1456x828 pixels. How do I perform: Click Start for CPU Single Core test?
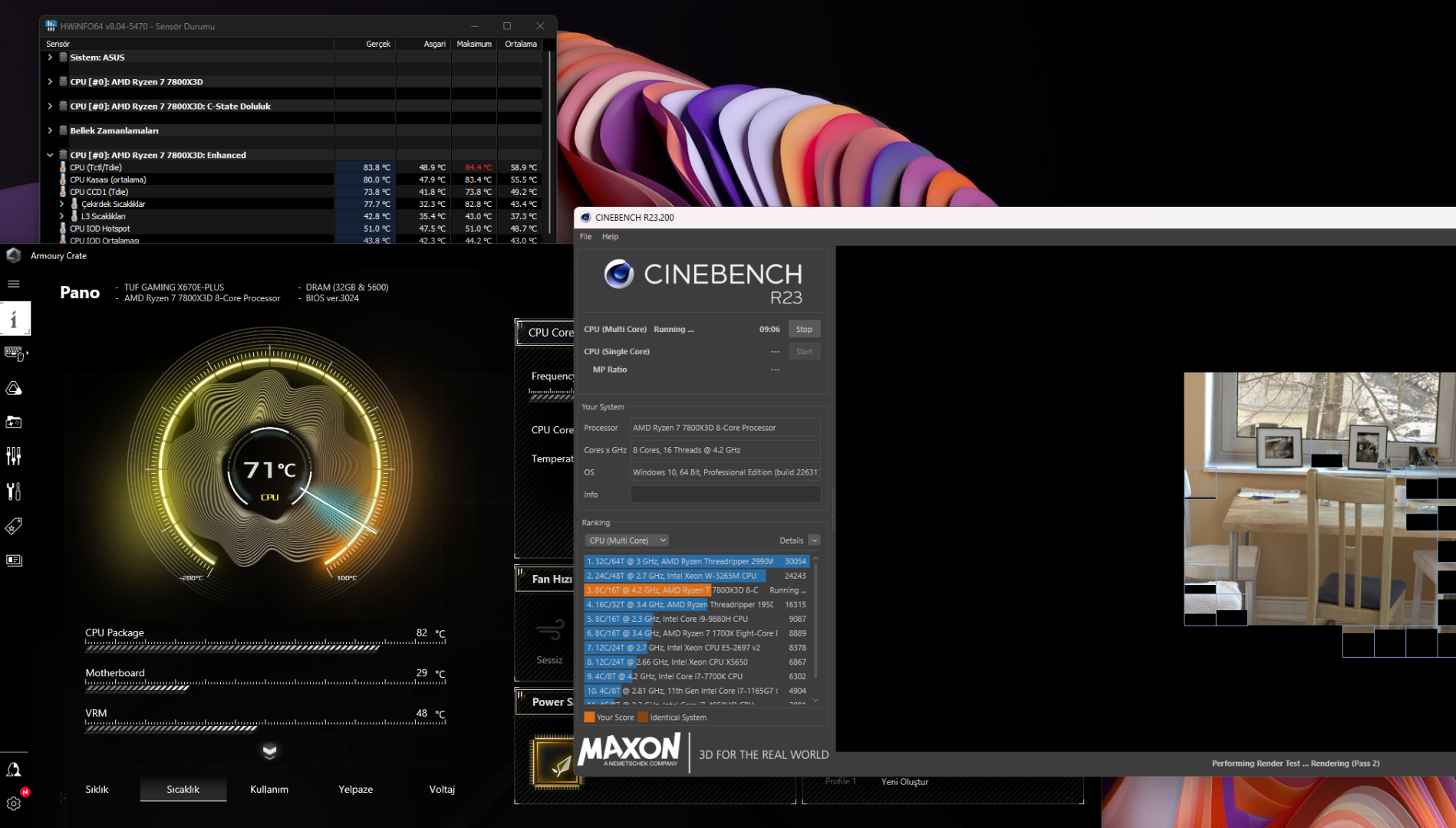tap(804, 351)
